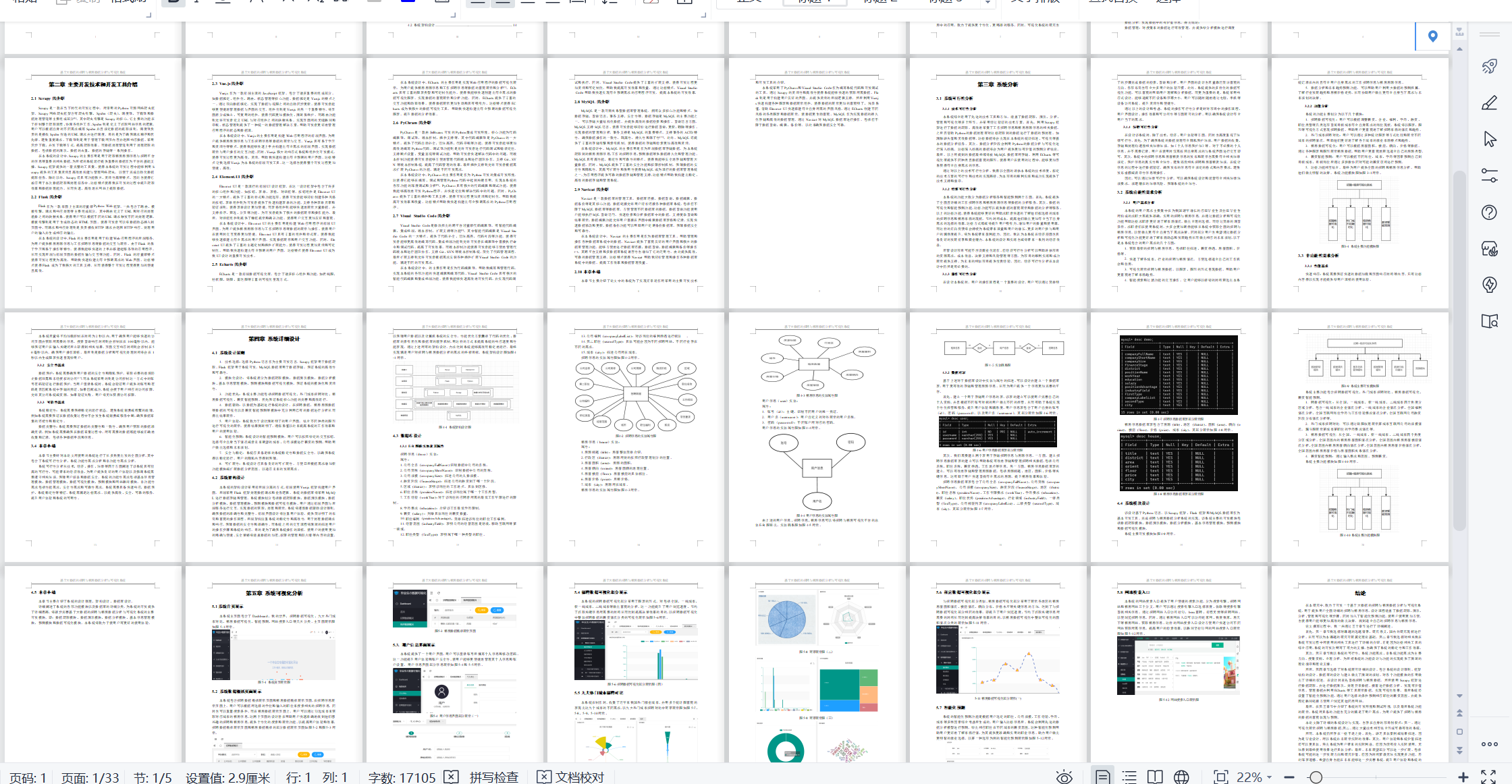1512x784 pixels.
Task: Select the arrow selection tool in sidebar
Action: (x=1490, y=139)
